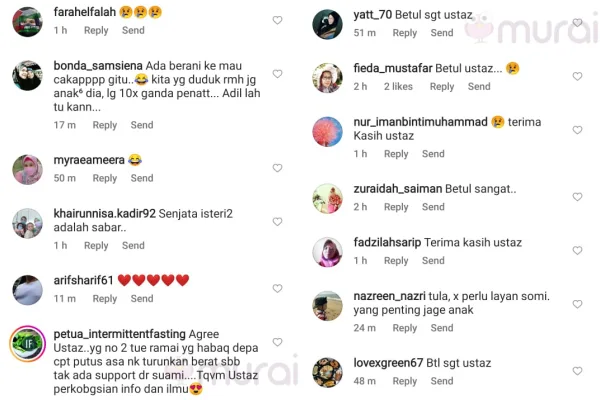Toggle like on petua_intermittentfasting's comment
600x400 pixels.
(x=277, y=342)
